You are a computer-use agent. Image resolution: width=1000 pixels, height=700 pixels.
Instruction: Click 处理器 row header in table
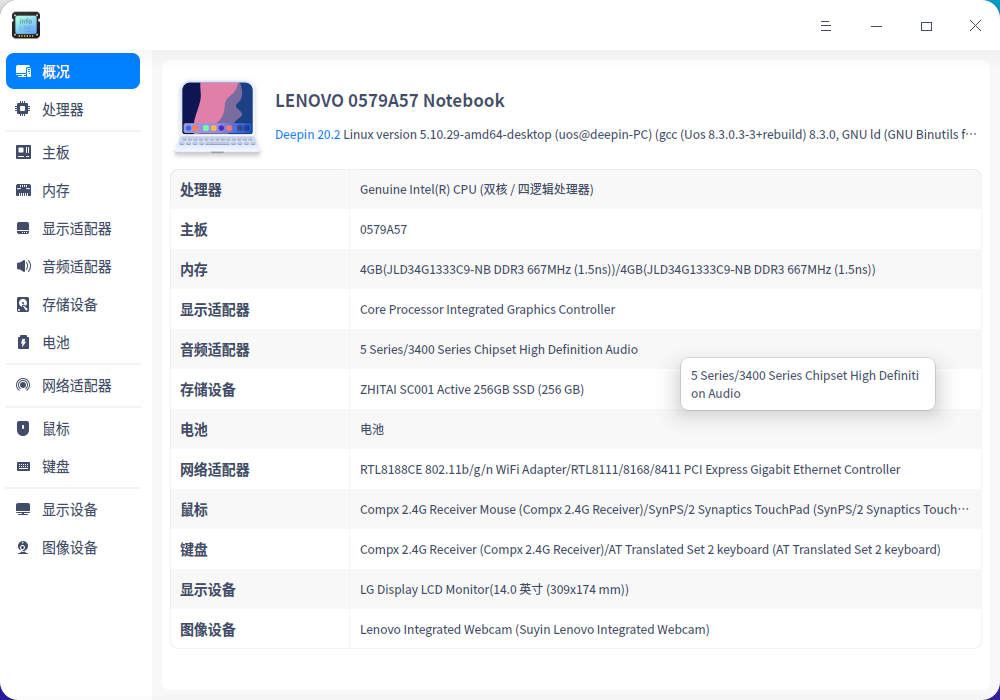[x=200, y=190]
